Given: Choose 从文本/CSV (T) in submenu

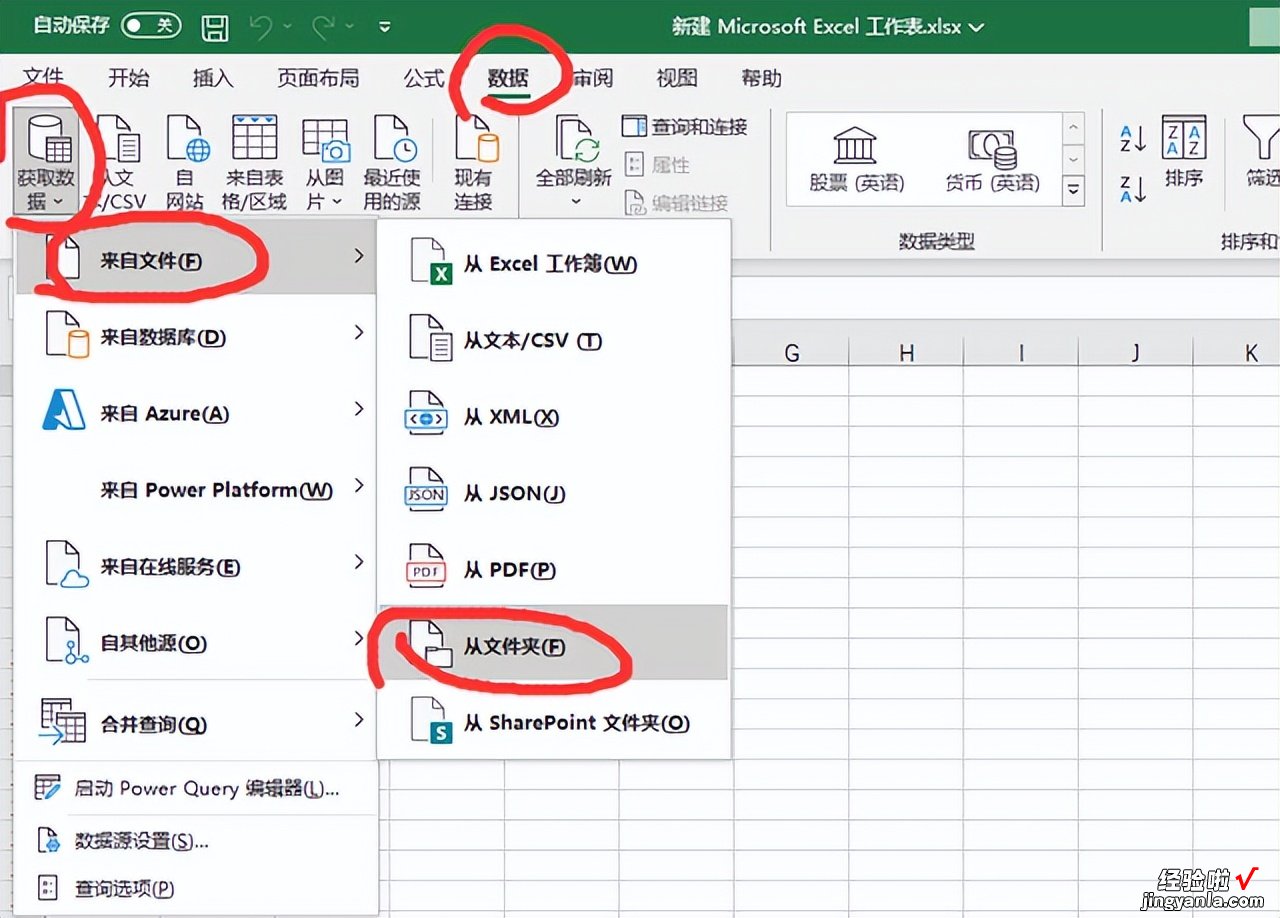Looking at the screenshot, I should 553,340.
